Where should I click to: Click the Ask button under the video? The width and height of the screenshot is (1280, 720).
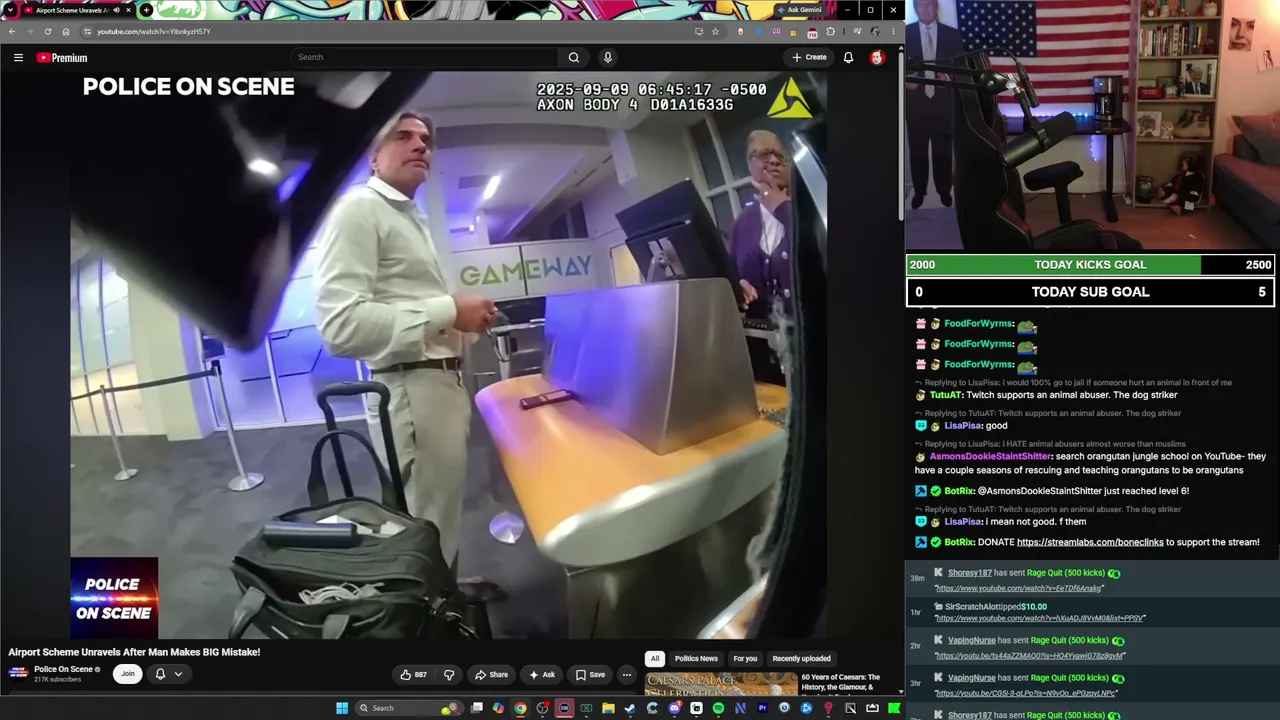click(x=542, y=674)
